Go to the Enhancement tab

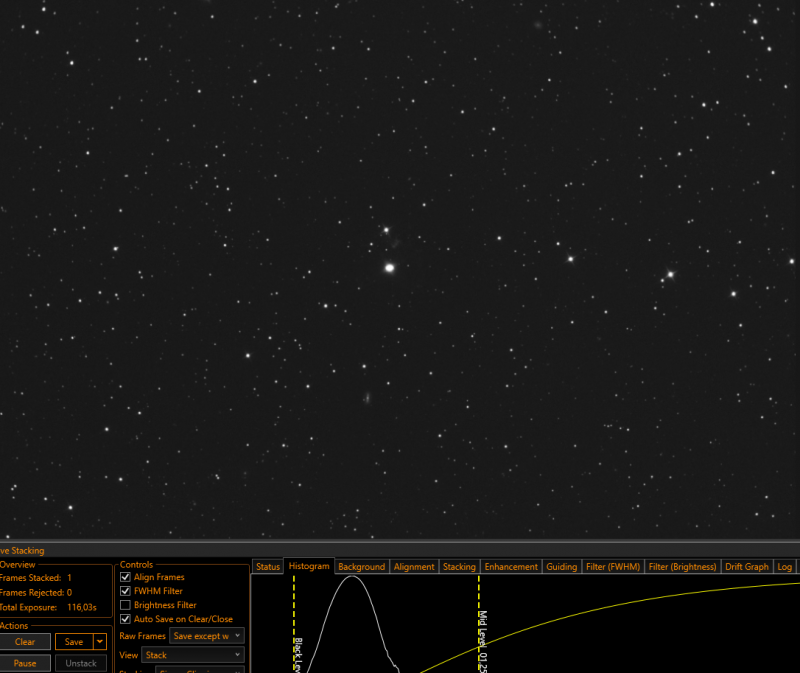511,566
